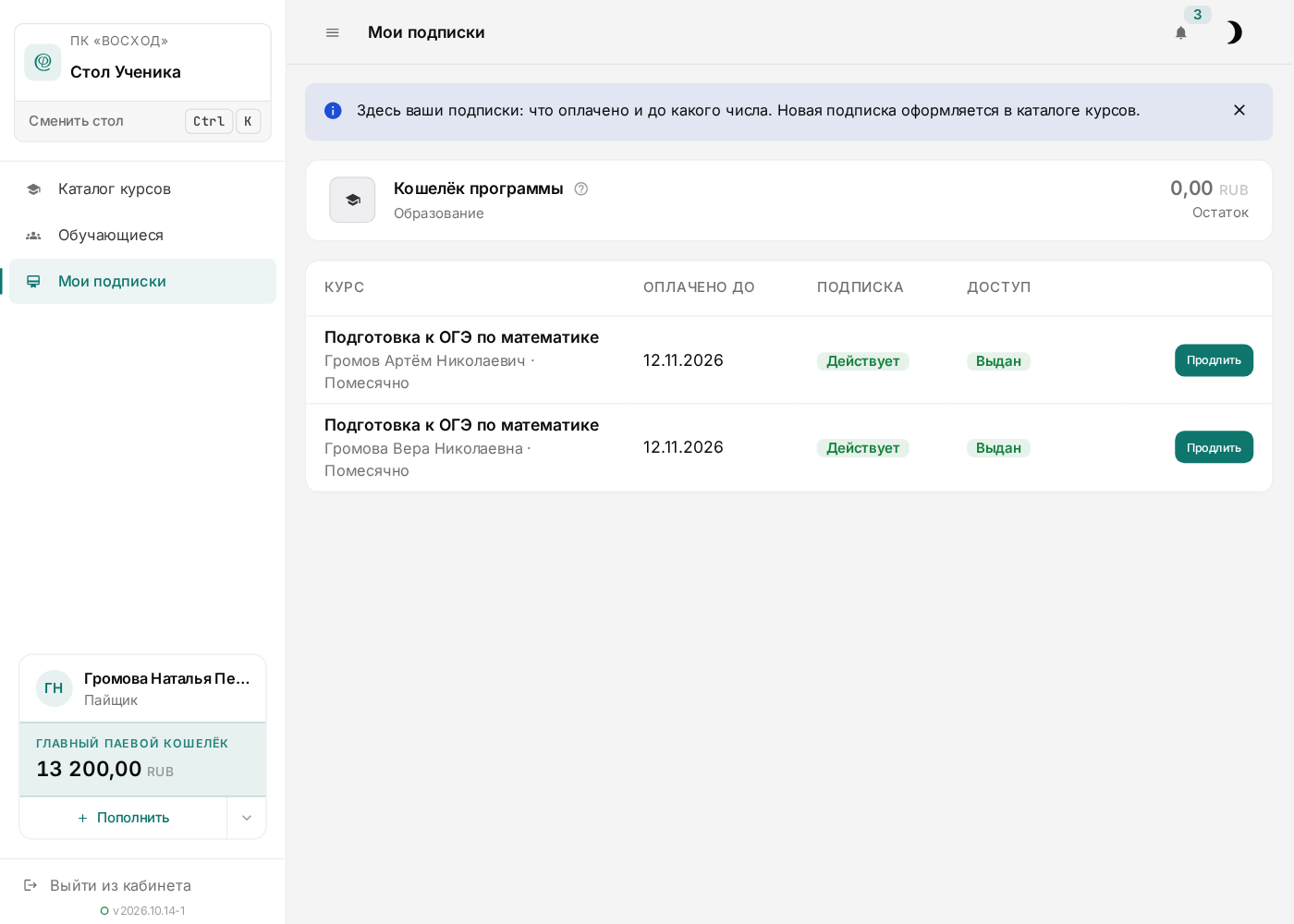
Task: Extend Громов Артём subscription with Продлить
Action: tap(1214, 360)
